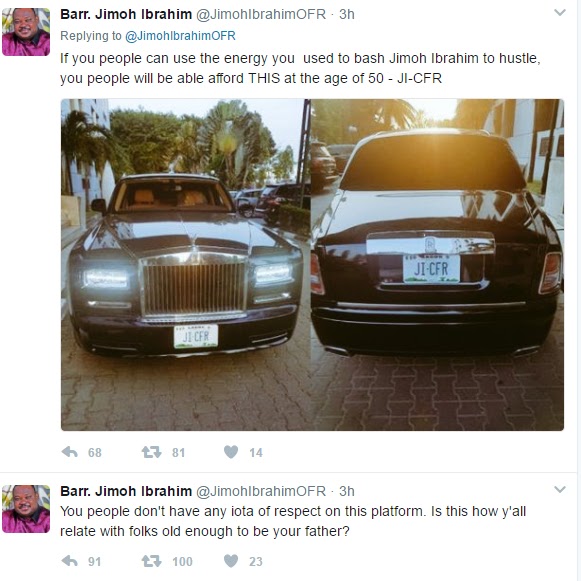Screen dimensions: 581x581
Task: Open the @JimohIbrahimOFR handle on second tweet
Action: 261,491
